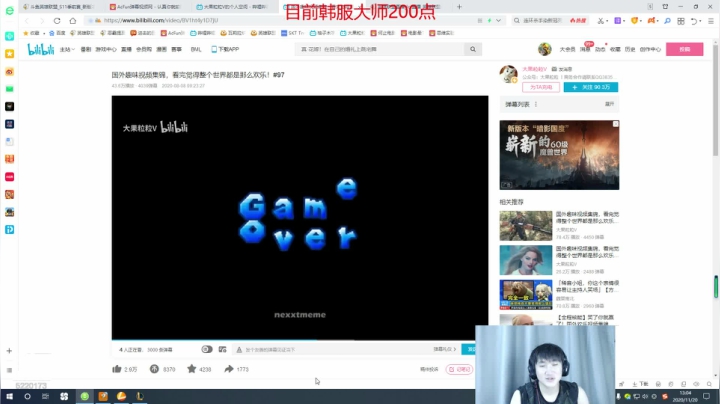
Task: Open 赛事 in bilibili navigation
Action: point(176,49)
